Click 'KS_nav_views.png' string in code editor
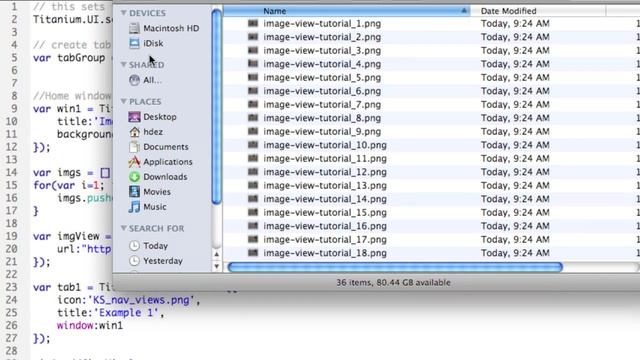 coord(143,300)
